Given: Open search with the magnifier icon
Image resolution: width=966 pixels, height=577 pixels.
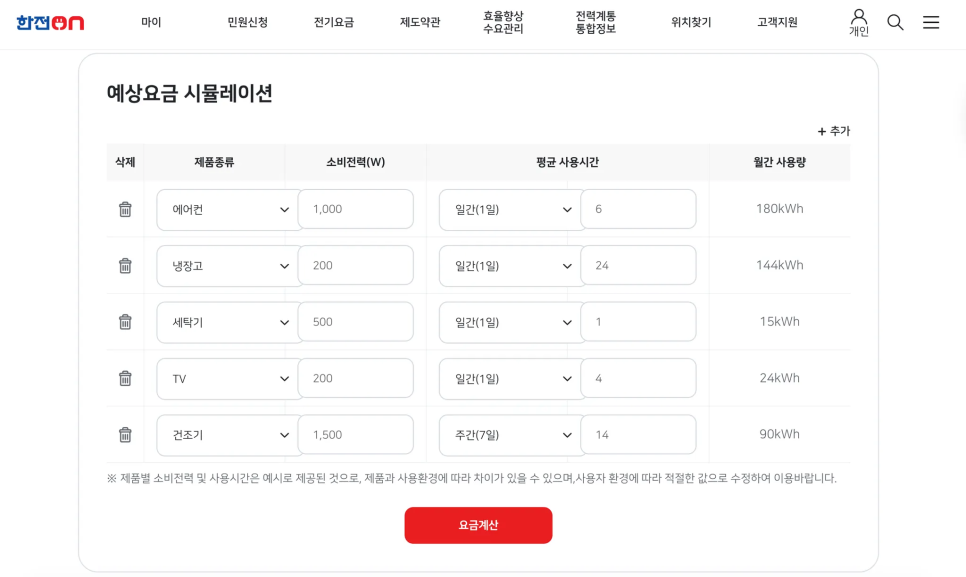Looking at the screenshot, I should 895,21.
